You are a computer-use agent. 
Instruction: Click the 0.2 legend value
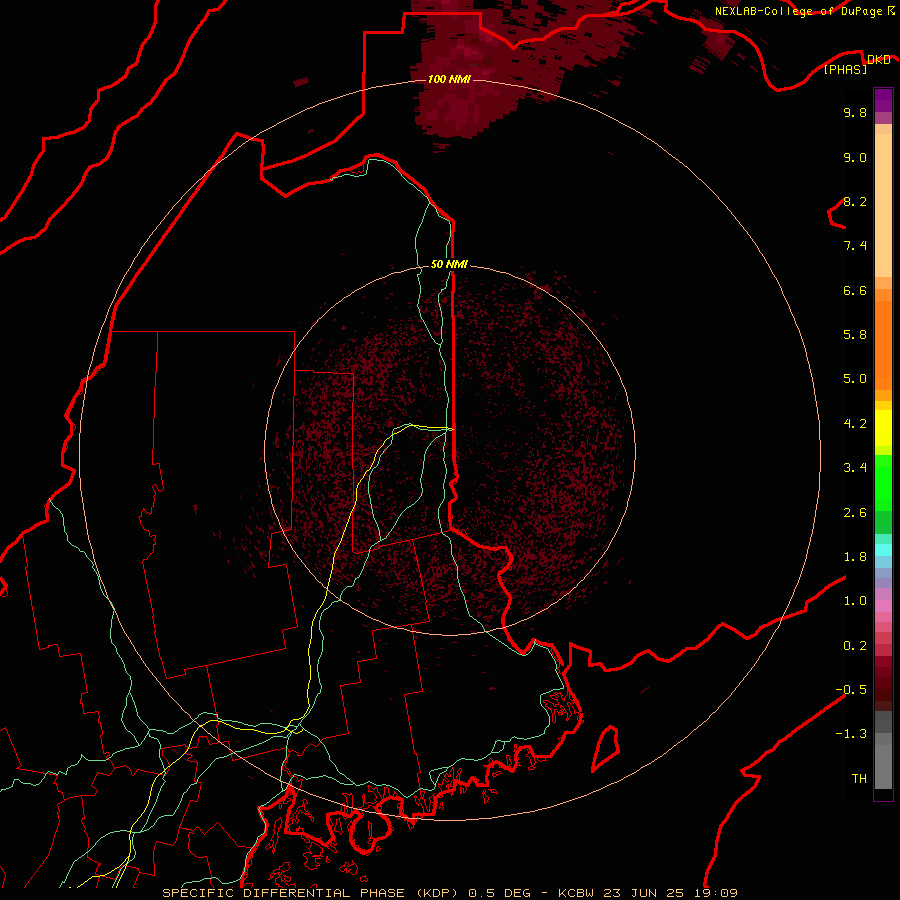click(x=855, y=646)
